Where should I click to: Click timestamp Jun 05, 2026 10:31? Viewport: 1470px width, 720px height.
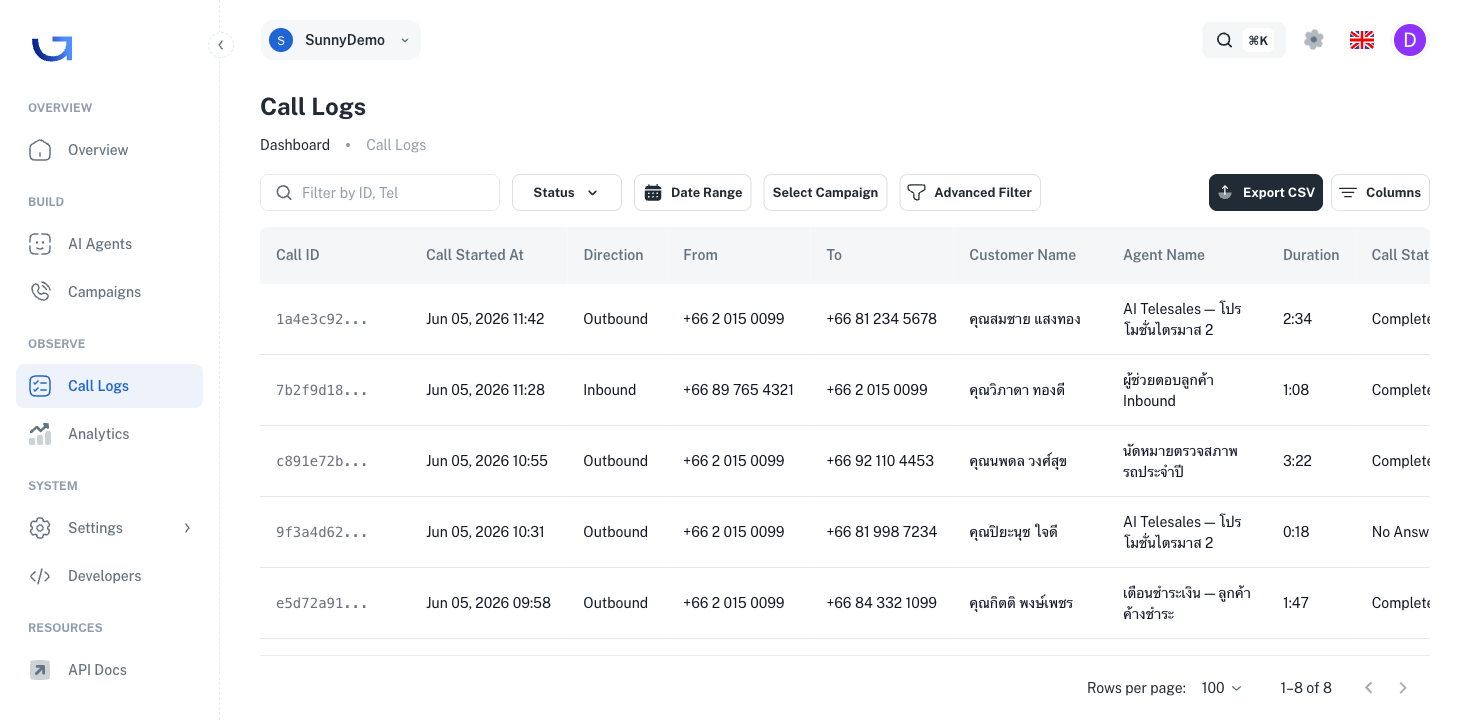485,532
